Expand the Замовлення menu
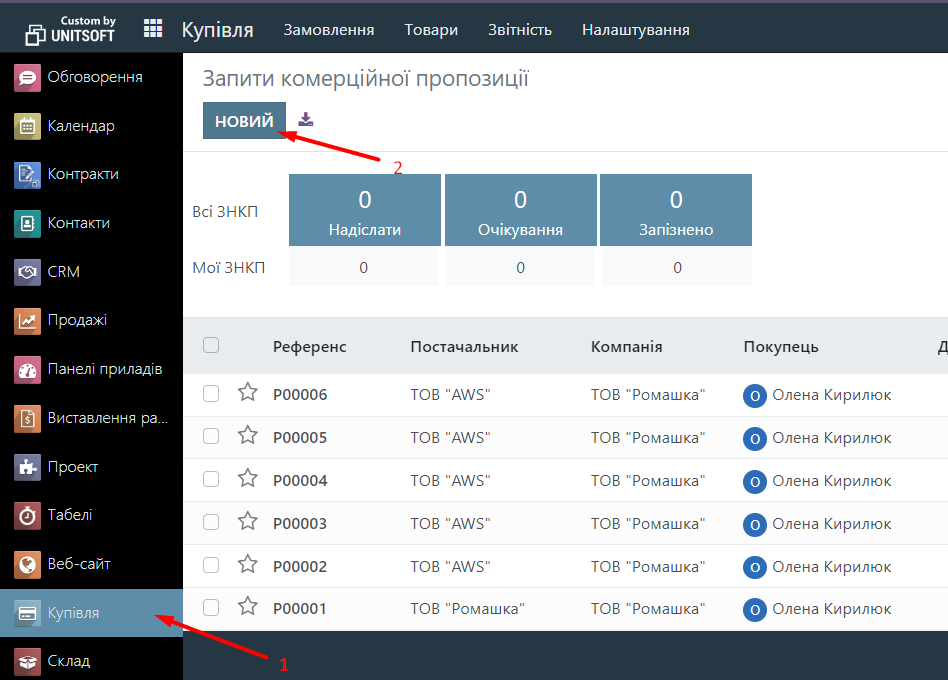 pos(329,30)
